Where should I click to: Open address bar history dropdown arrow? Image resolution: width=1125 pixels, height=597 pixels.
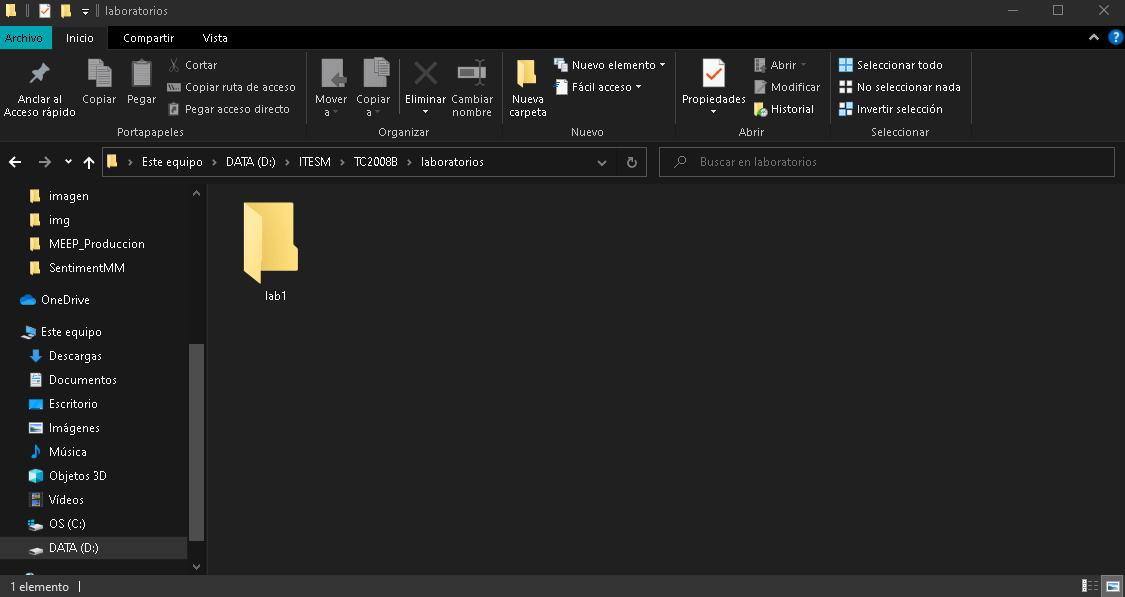[x=601, y=162]
